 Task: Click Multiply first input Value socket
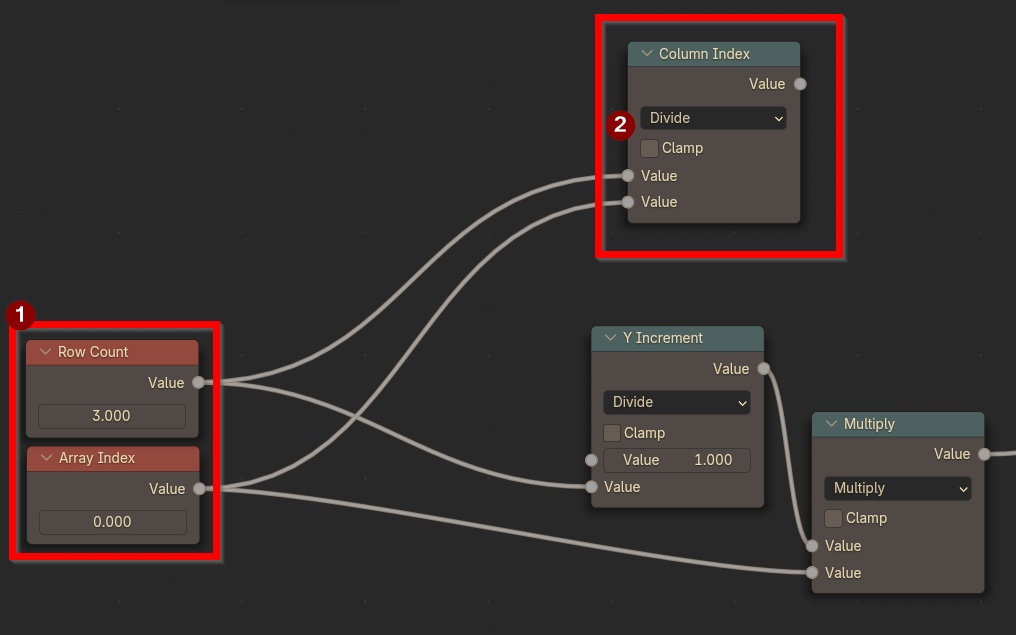(812, 546)
